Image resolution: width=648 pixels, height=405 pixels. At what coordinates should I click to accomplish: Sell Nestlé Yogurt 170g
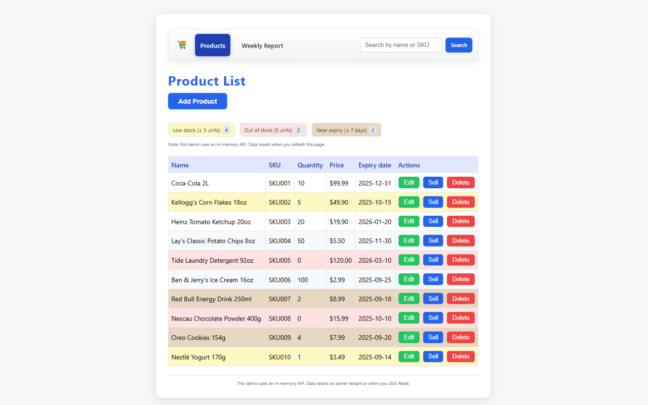[432, 356]
